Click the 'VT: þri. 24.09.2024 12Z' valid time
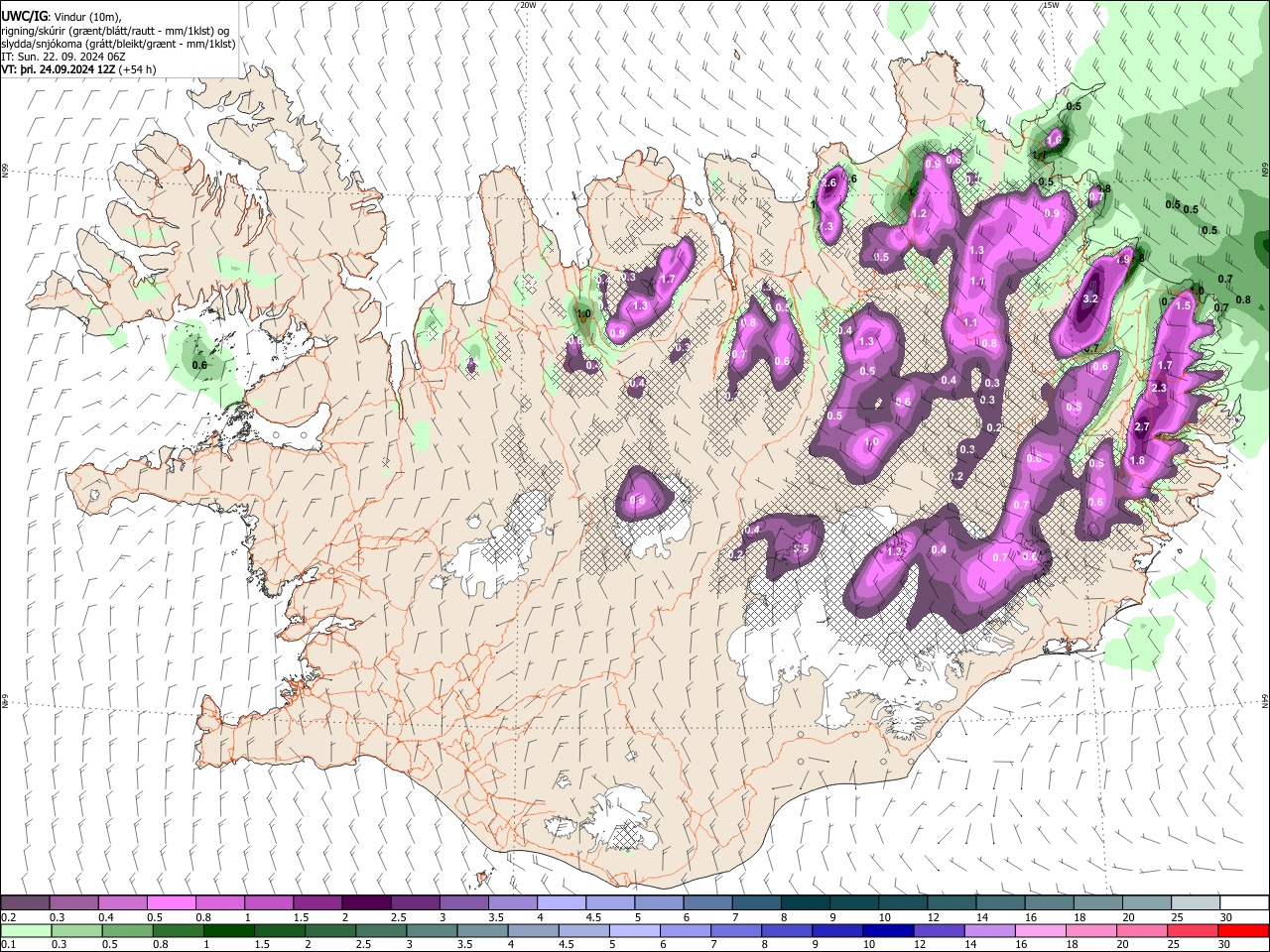The height and width of the screenshot is (952, 1270). click(x=59, y=70)
